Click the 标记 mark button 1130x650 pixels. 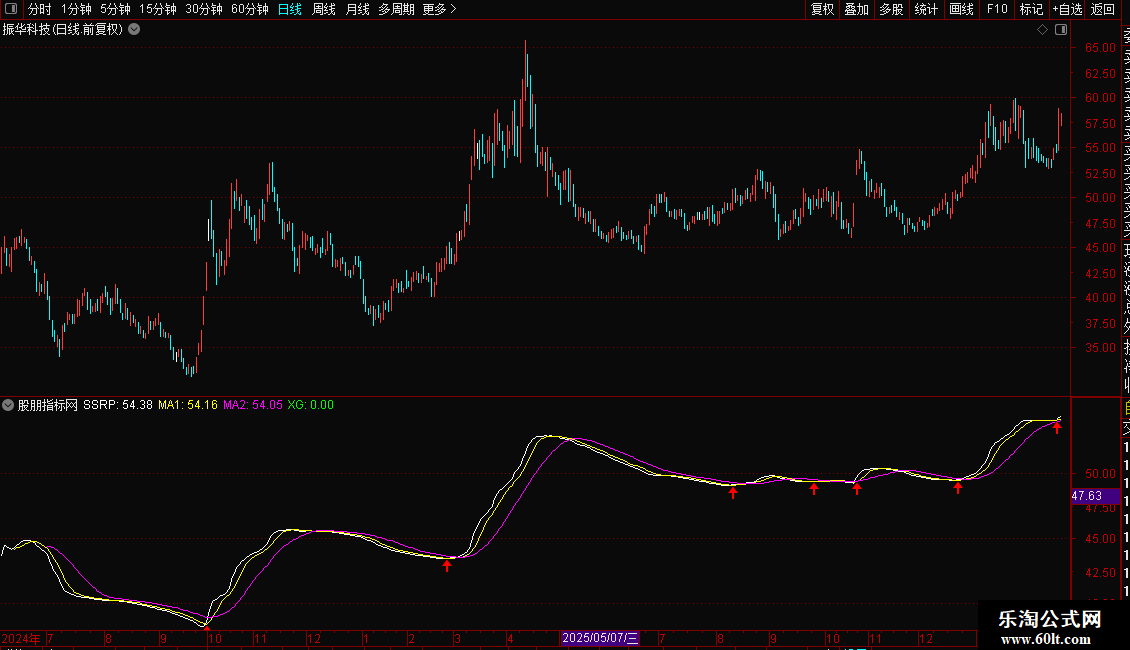click(1031, 9)
